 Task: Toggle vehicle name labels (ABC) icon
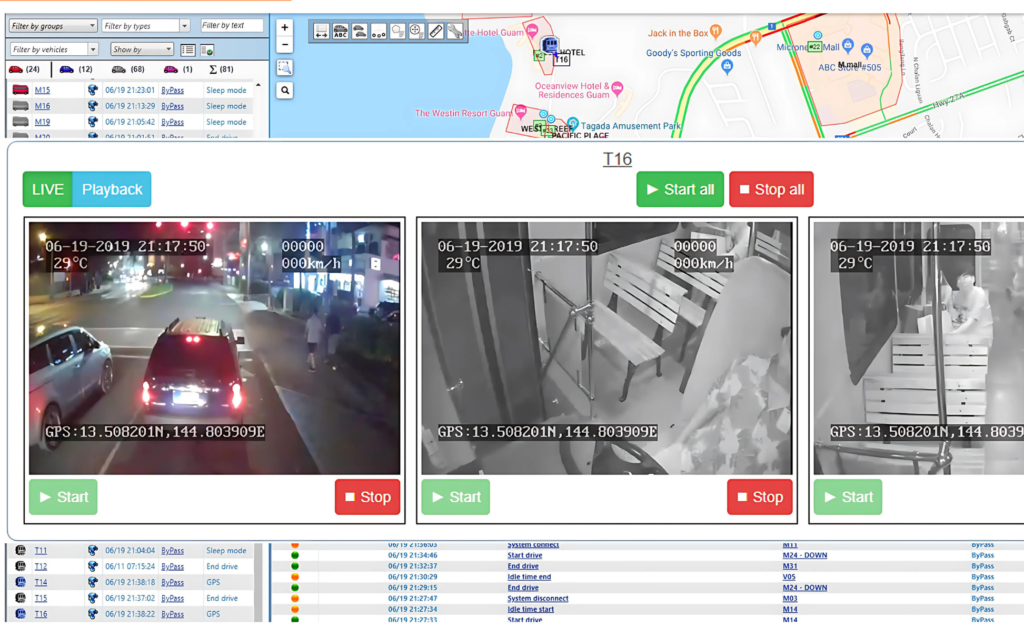(x=340, y=31)
